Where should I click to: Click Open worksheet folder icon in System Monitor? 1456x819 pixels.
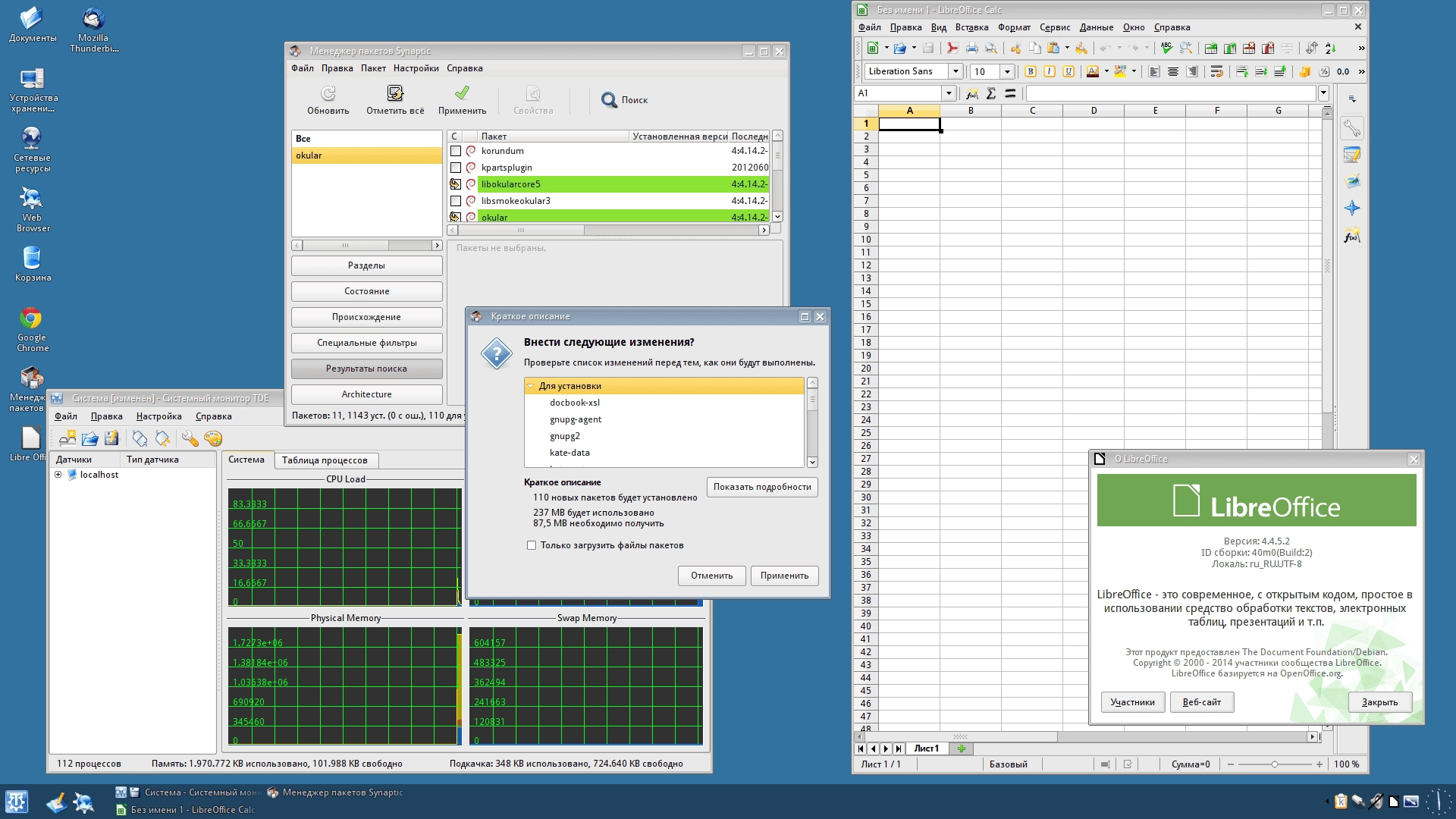pos(89,438)
